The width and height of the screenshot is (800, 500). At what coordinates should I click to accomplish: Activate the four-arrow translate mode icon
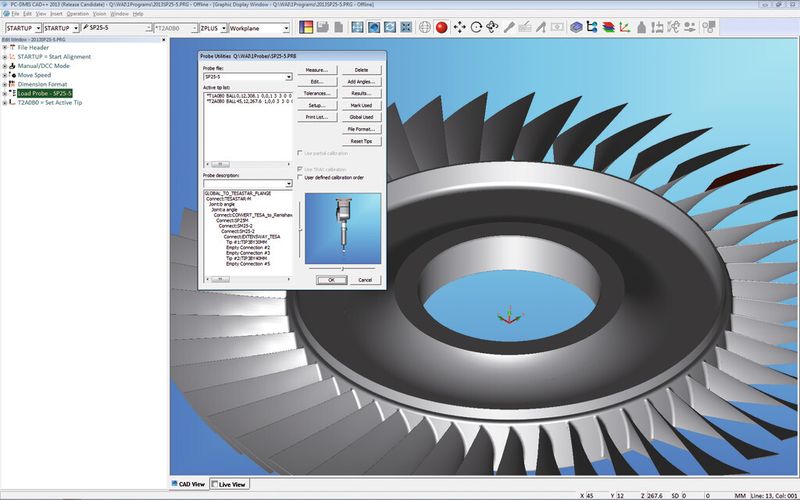[459, 28]
